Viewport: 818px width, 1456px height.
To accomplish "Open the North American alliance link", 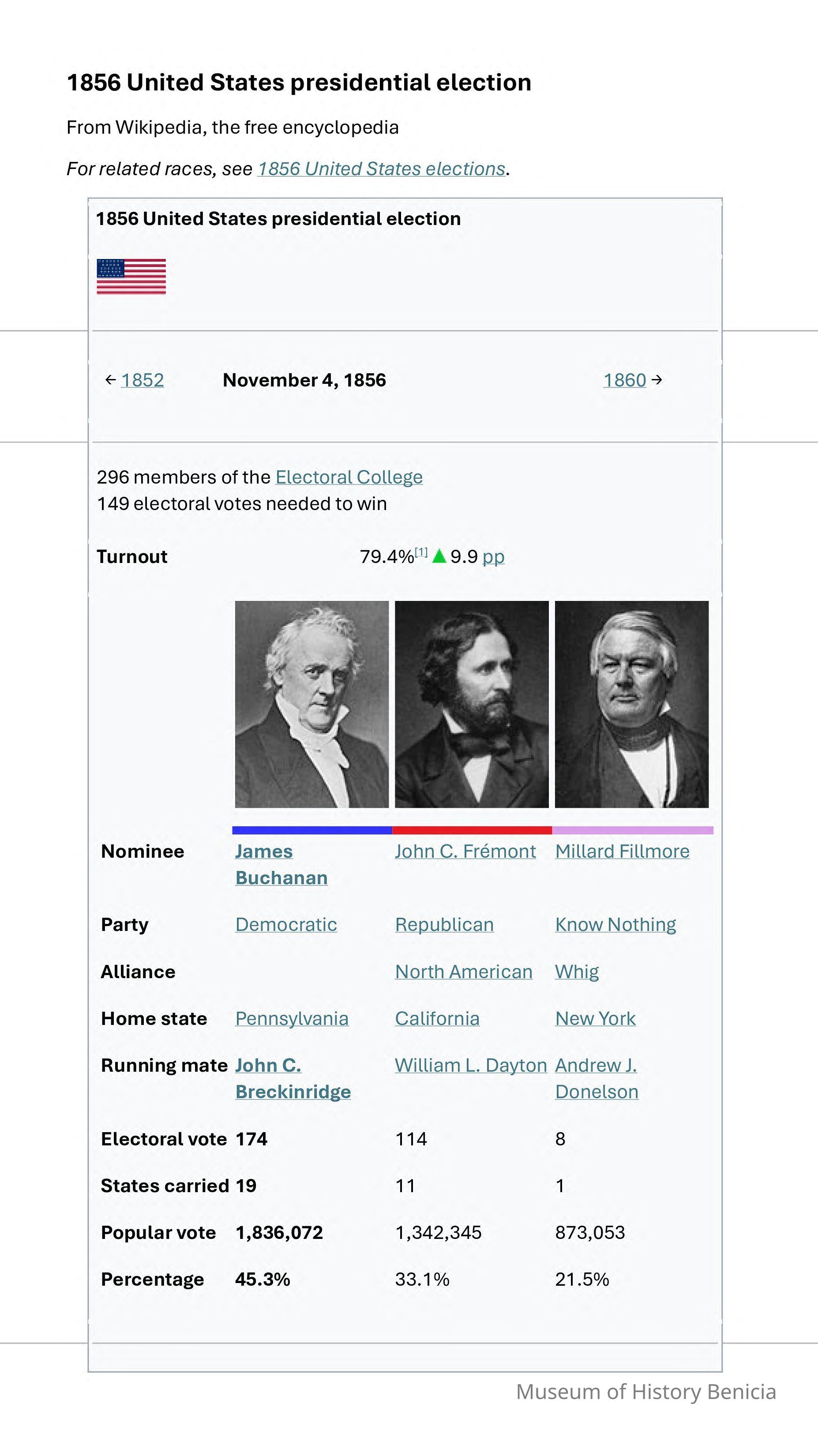I will (x=464, y=972).
